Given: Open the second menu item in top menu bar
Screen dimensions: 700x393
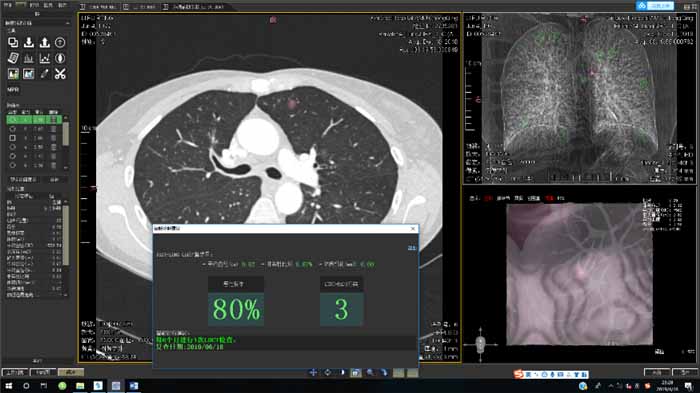Looking at the screenshot, I should point(21,5).
